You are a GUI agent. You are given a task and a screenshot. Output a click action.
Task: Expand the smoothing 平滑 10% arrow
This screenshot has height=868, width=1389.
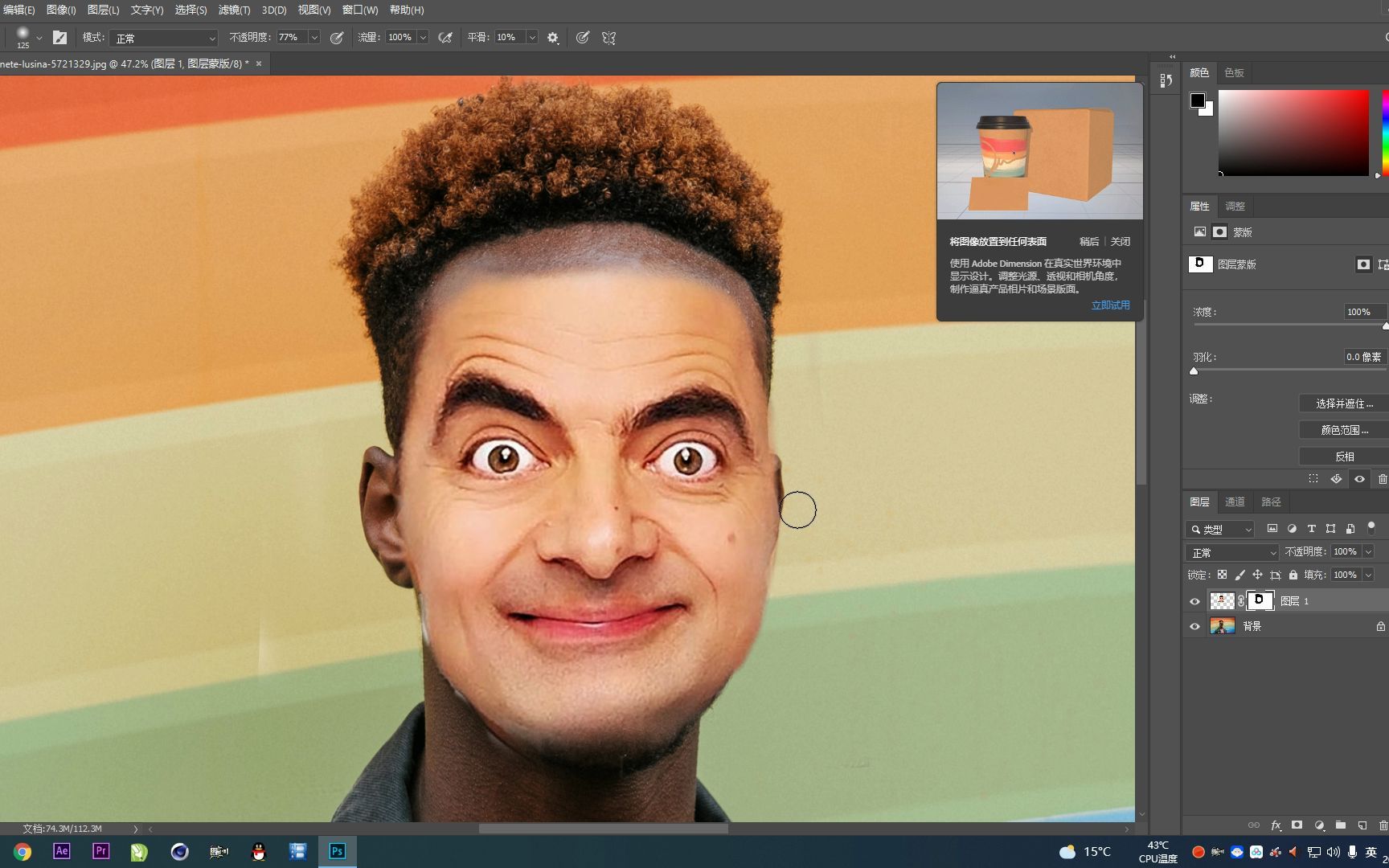coord(532,37)
